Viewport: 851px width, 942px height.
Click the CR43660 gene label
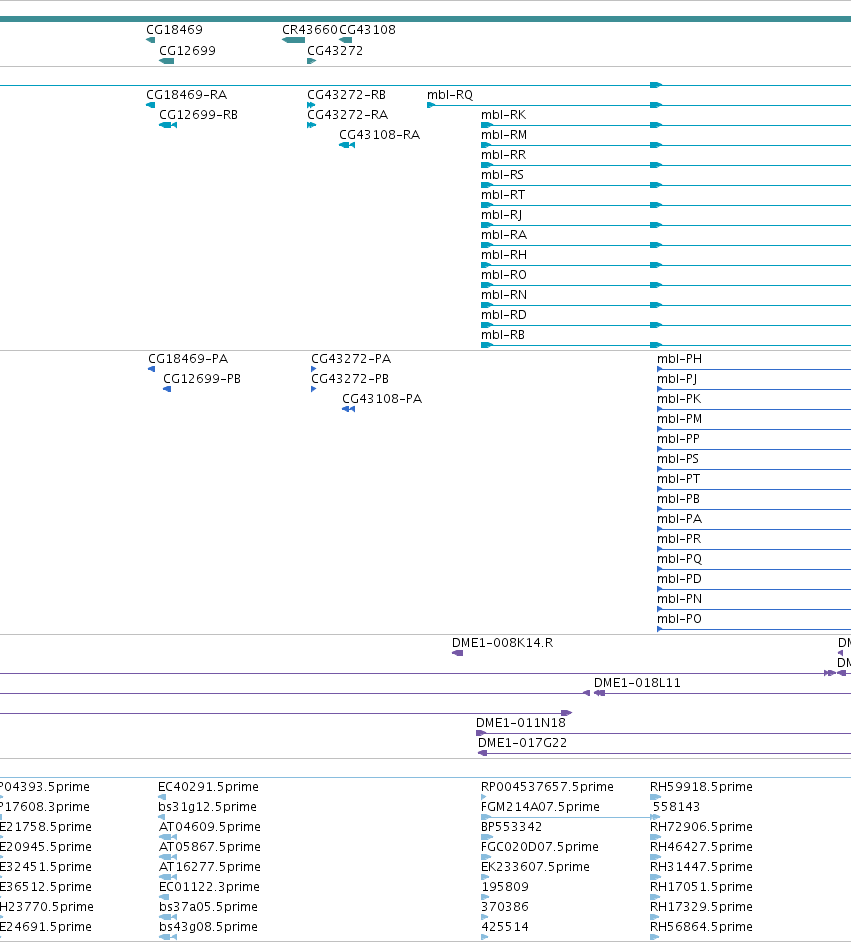[x=310, y=29]
